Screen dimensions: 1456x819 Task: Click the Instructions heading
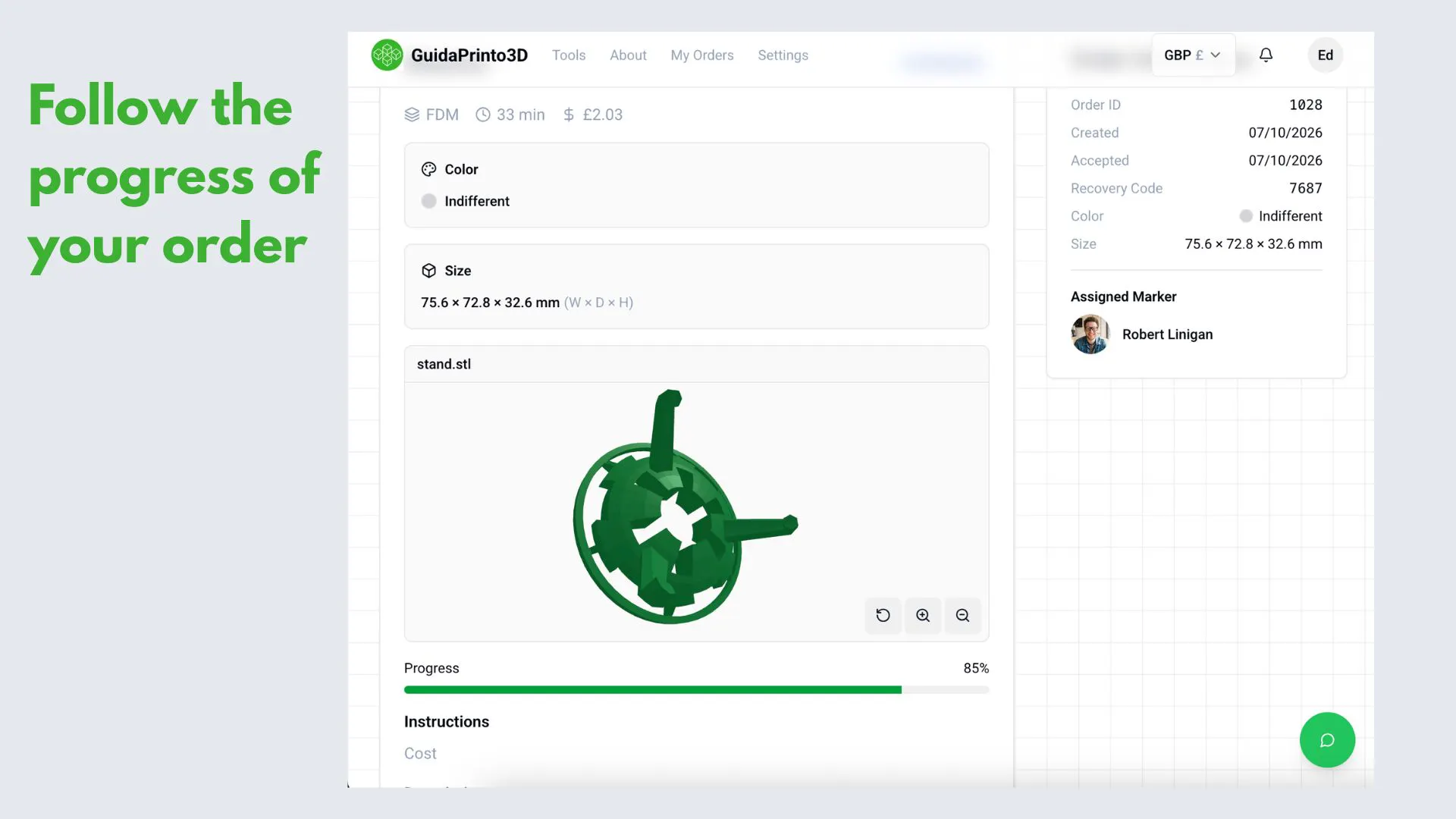point(447,722)
